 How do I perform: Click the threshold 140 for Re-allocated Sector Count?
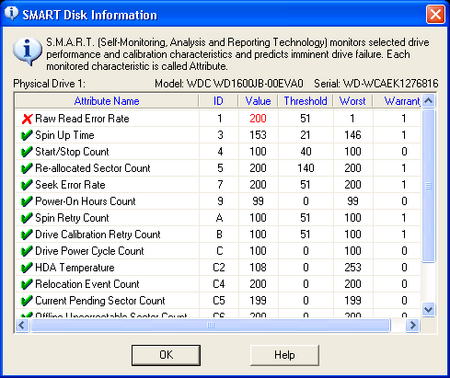tap(306, 168)
